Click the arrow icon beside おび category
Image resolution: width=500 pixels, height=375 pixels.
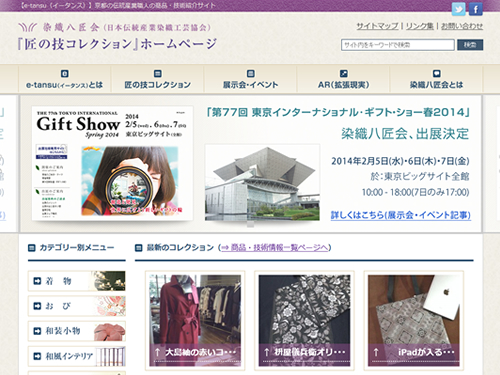(37, 306)
